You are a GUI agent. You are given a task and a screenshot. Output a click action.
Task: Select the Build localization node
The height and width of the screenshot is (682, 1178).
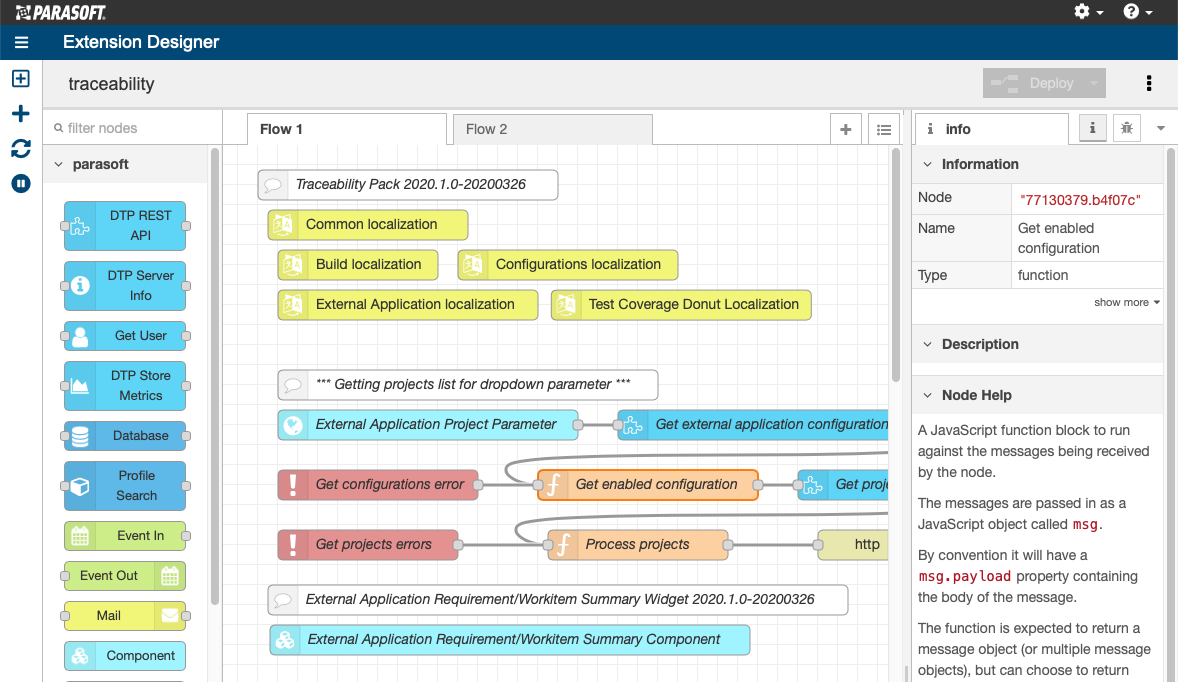358,264
